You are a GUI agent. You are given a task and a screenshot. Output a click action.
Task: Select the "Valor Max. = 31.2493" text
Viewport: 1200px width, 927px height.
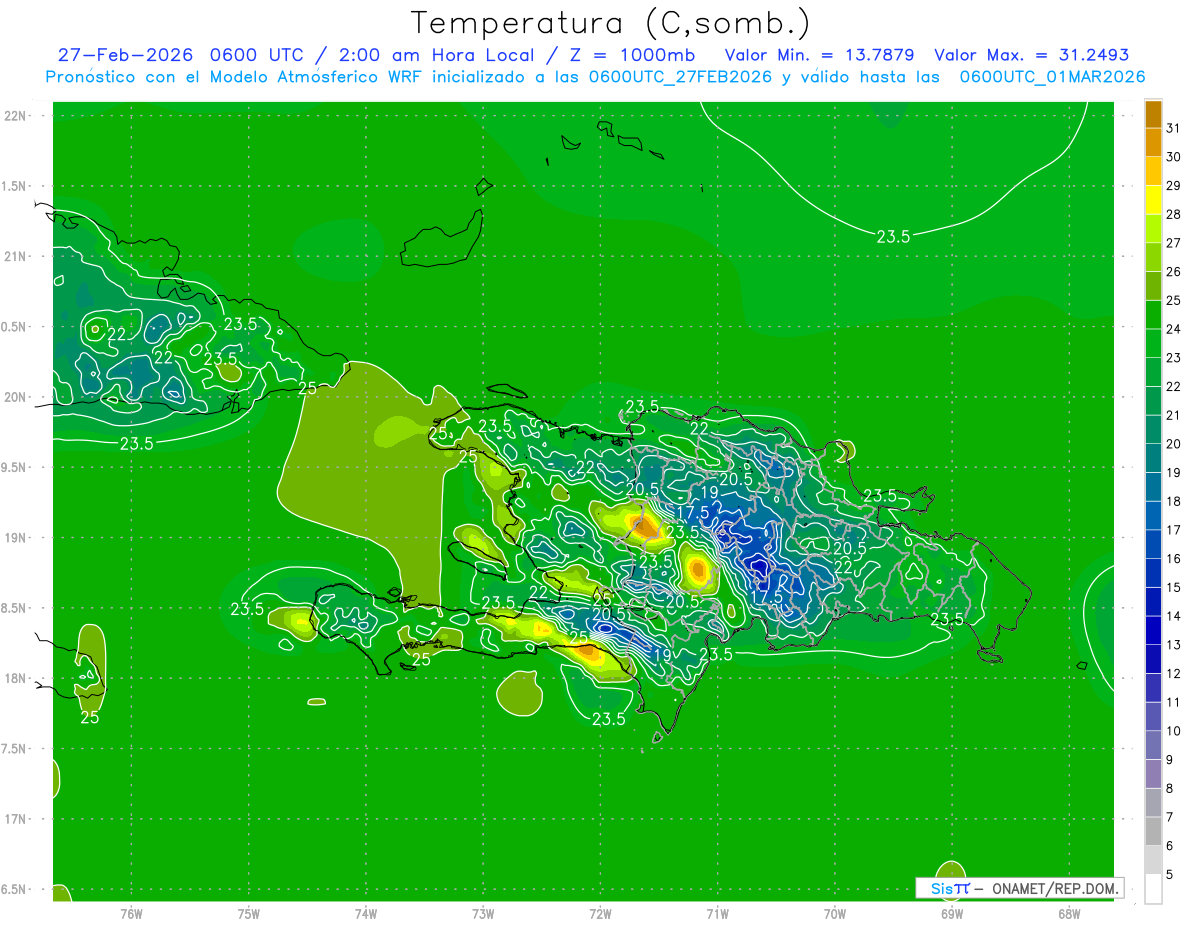coord(1031,55)
